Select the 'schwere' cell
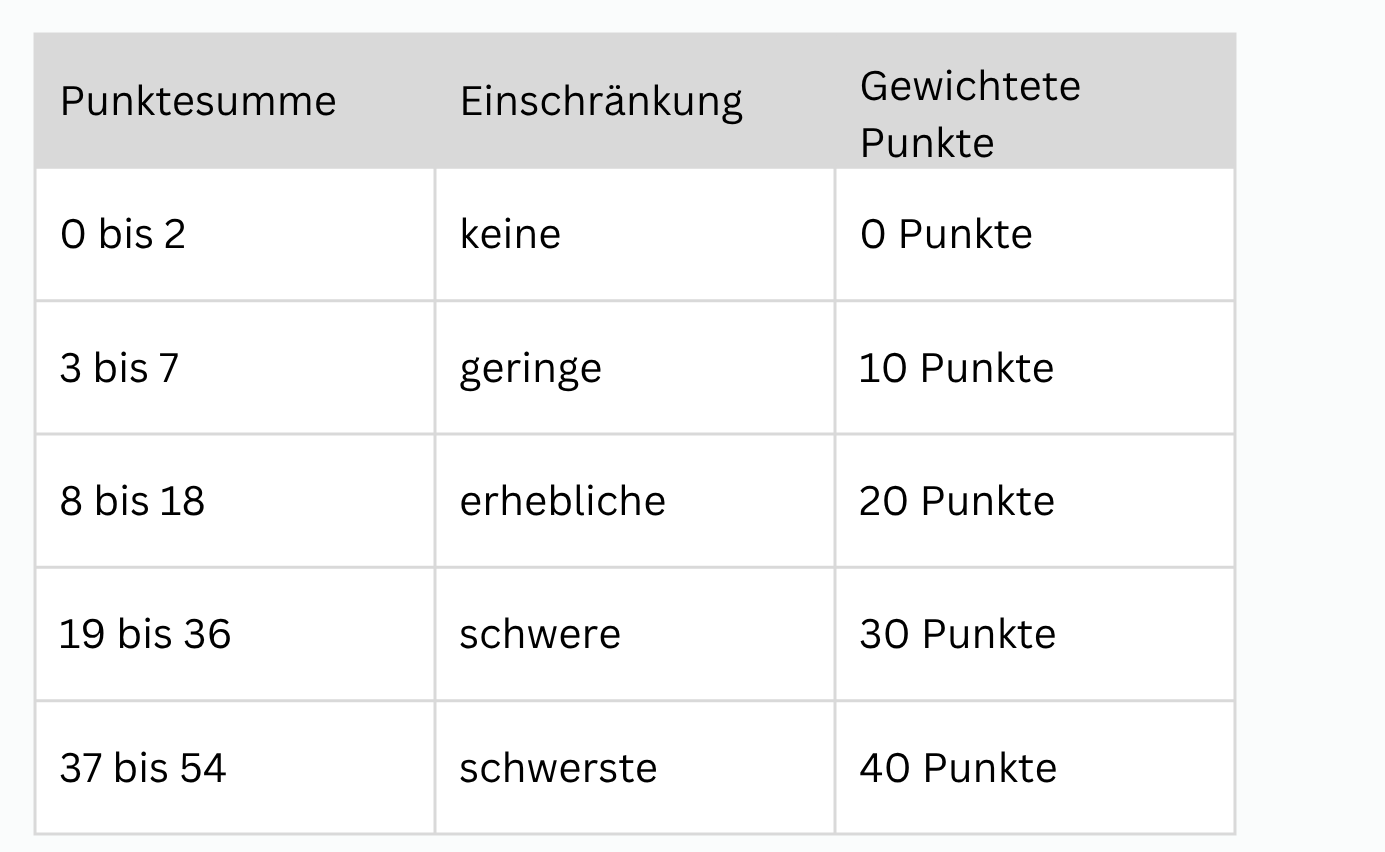Viewport: 1385px width, 852px height. pos(635,634)
